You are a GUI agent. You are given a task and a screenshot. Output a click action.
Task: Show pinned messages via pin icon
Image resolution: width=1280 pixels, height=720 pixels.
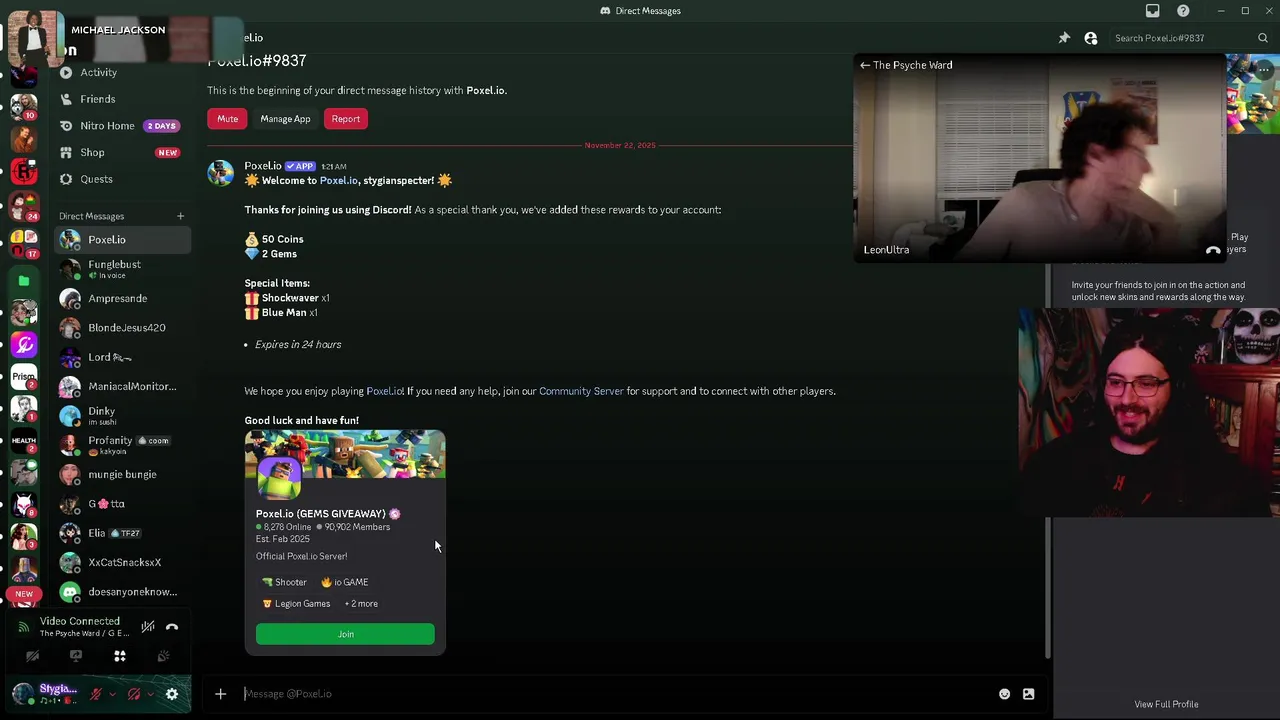coord(1064,38)
